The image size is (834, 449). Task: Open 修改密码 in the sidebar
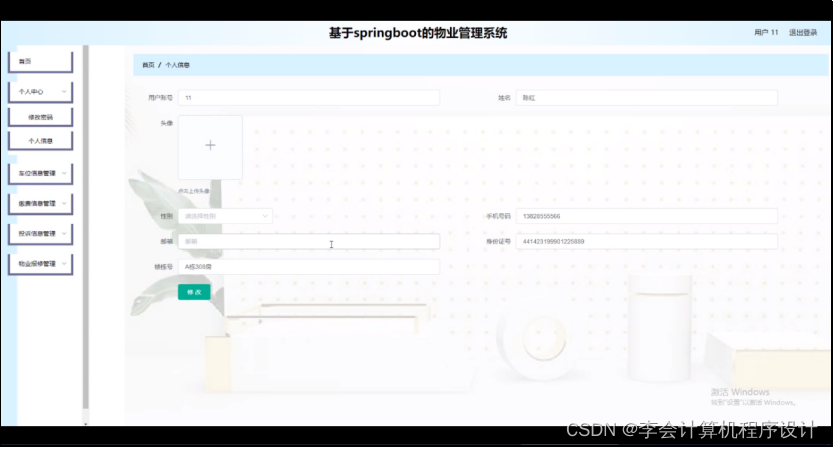(40, 117)
